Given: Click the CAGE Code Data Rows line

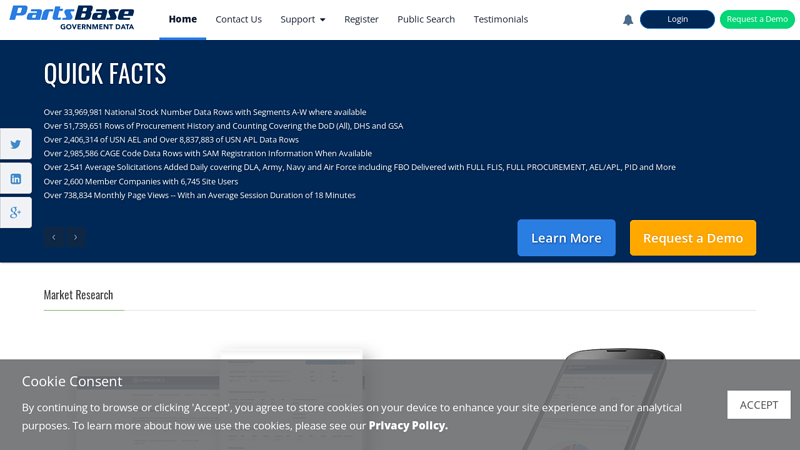Looking at the screenshot, I should point(208,154).
